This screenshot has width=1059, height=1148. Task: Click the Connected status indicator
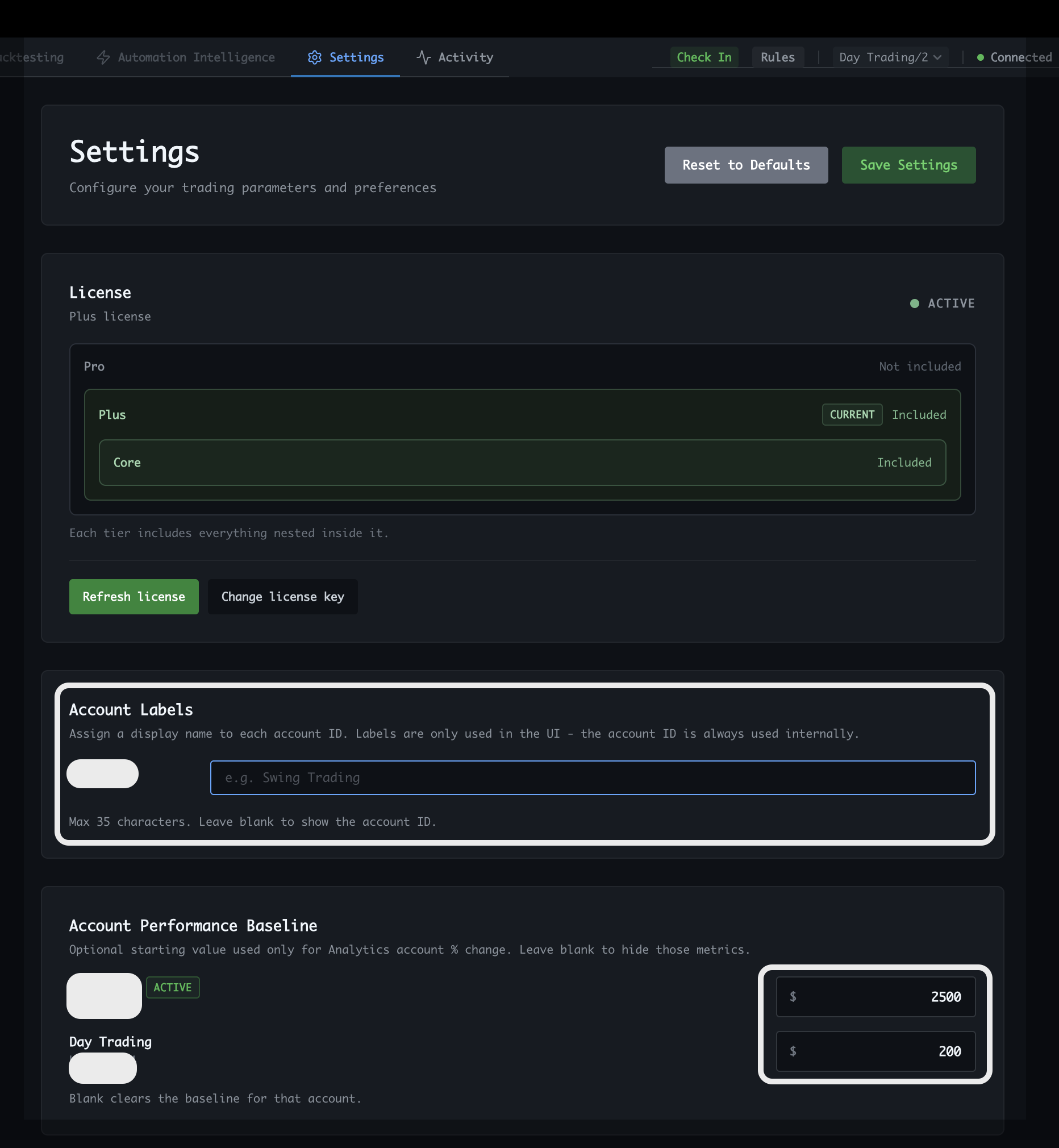point(1014,57)
